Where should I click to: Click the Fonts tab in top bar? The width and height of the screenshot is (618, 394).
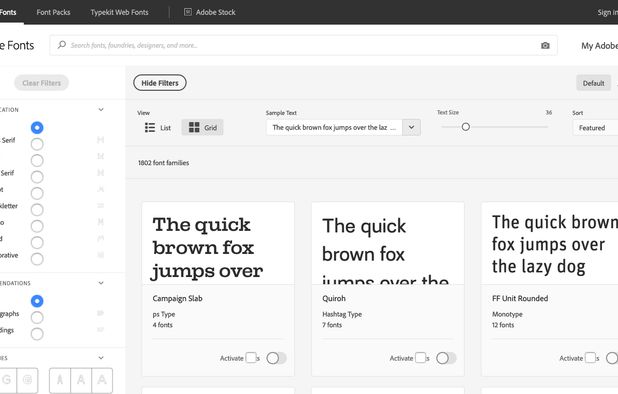pos(8,12)
